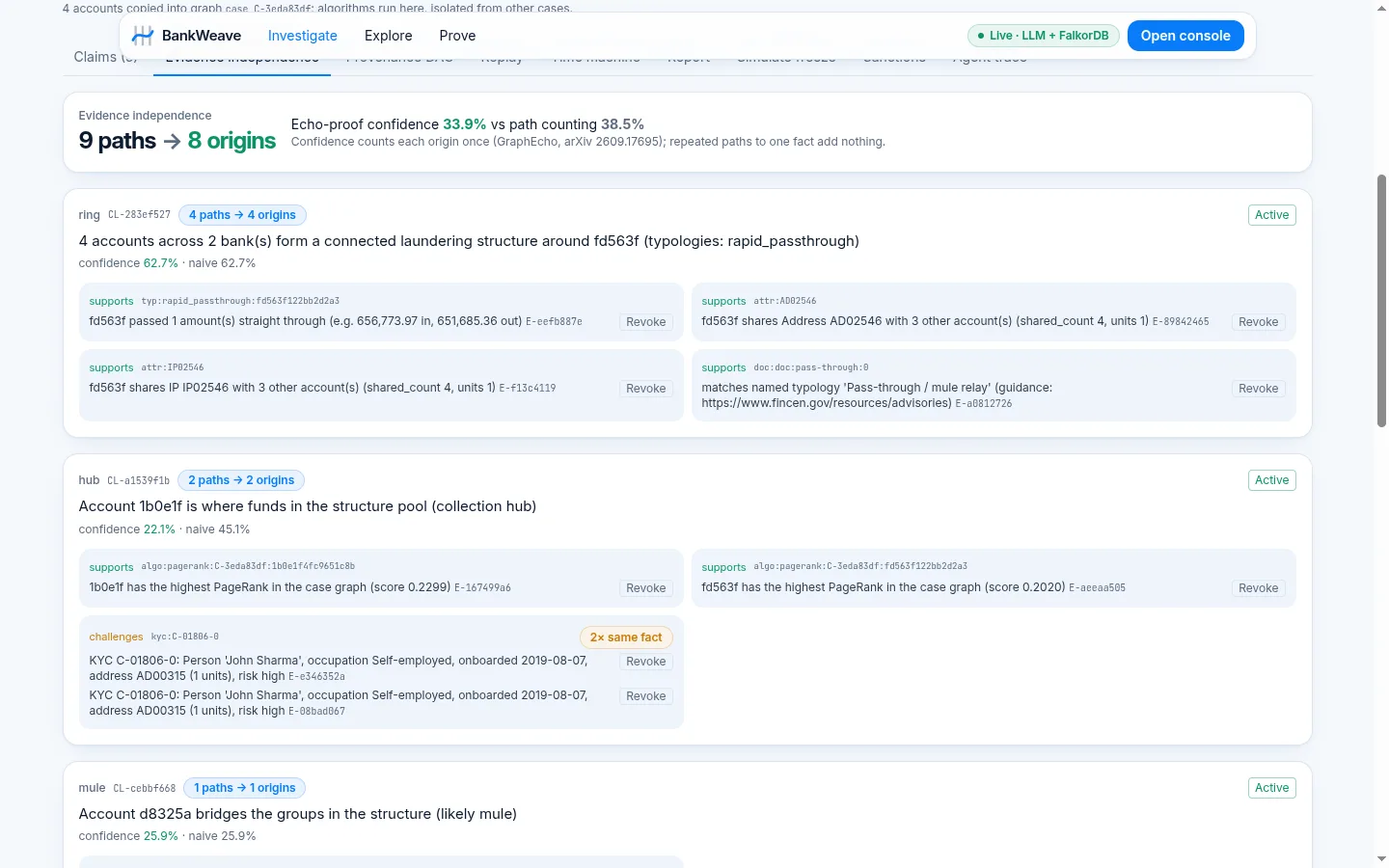Click the evidence ID E-f13c4119

[x=528, y=389]
